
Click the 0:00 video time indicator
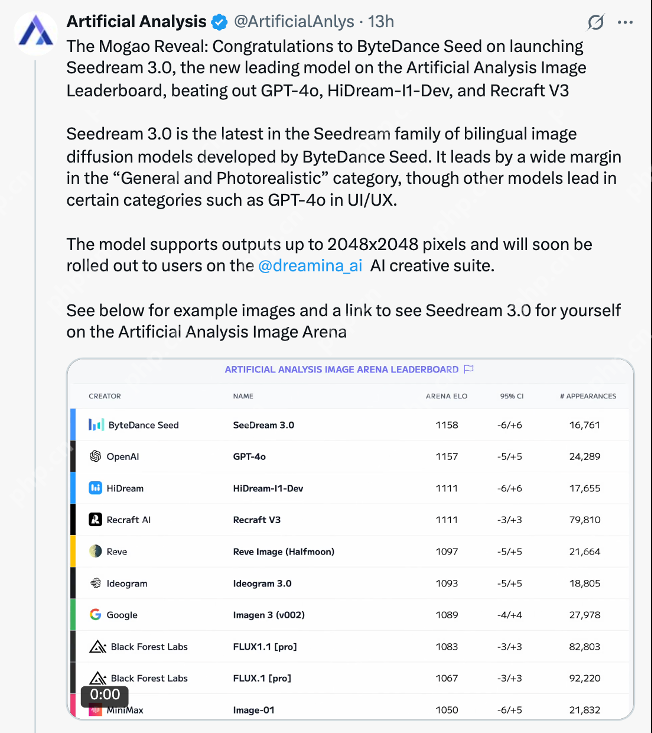pos(105,694)
